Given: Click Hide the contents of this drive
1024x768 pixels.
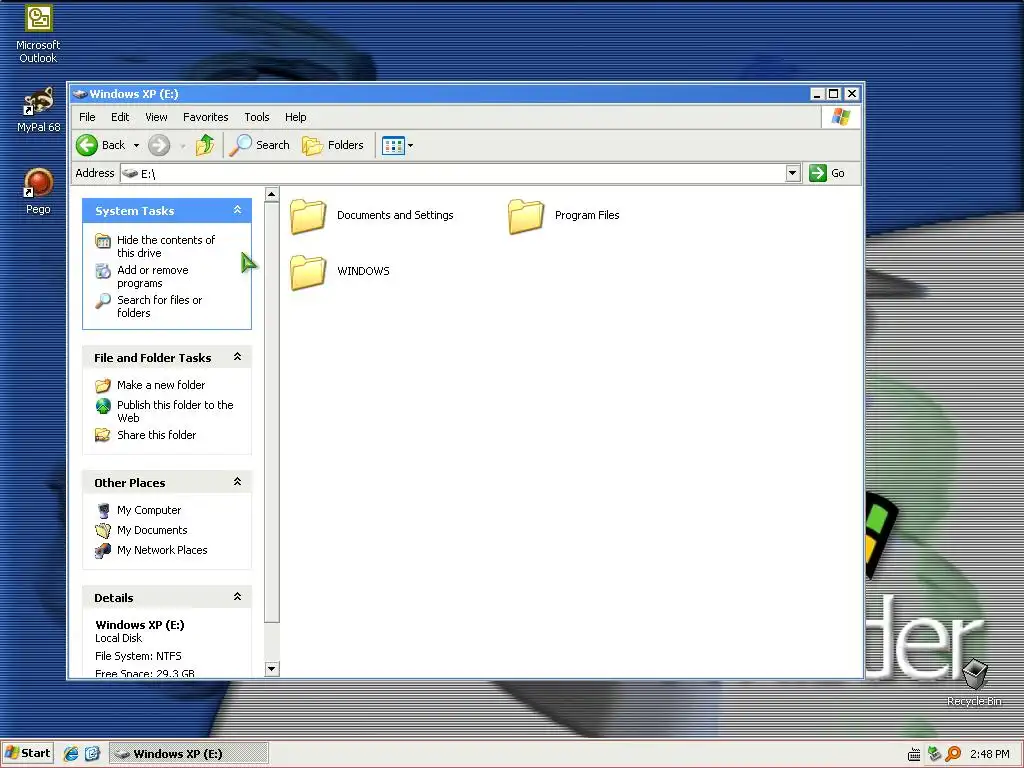Looking at the screenshot, I should [166, 246].
